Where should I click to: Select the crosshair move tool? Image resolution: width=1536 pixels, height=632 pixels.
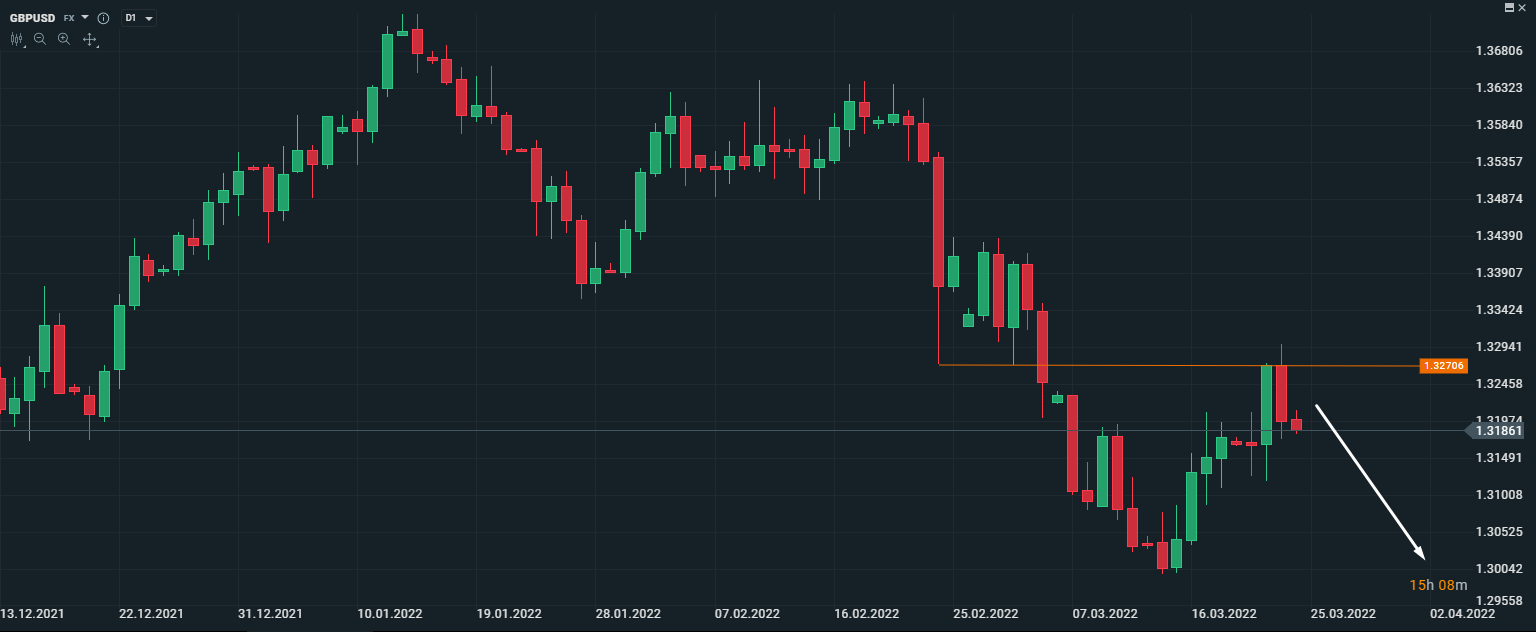(89, 39)
